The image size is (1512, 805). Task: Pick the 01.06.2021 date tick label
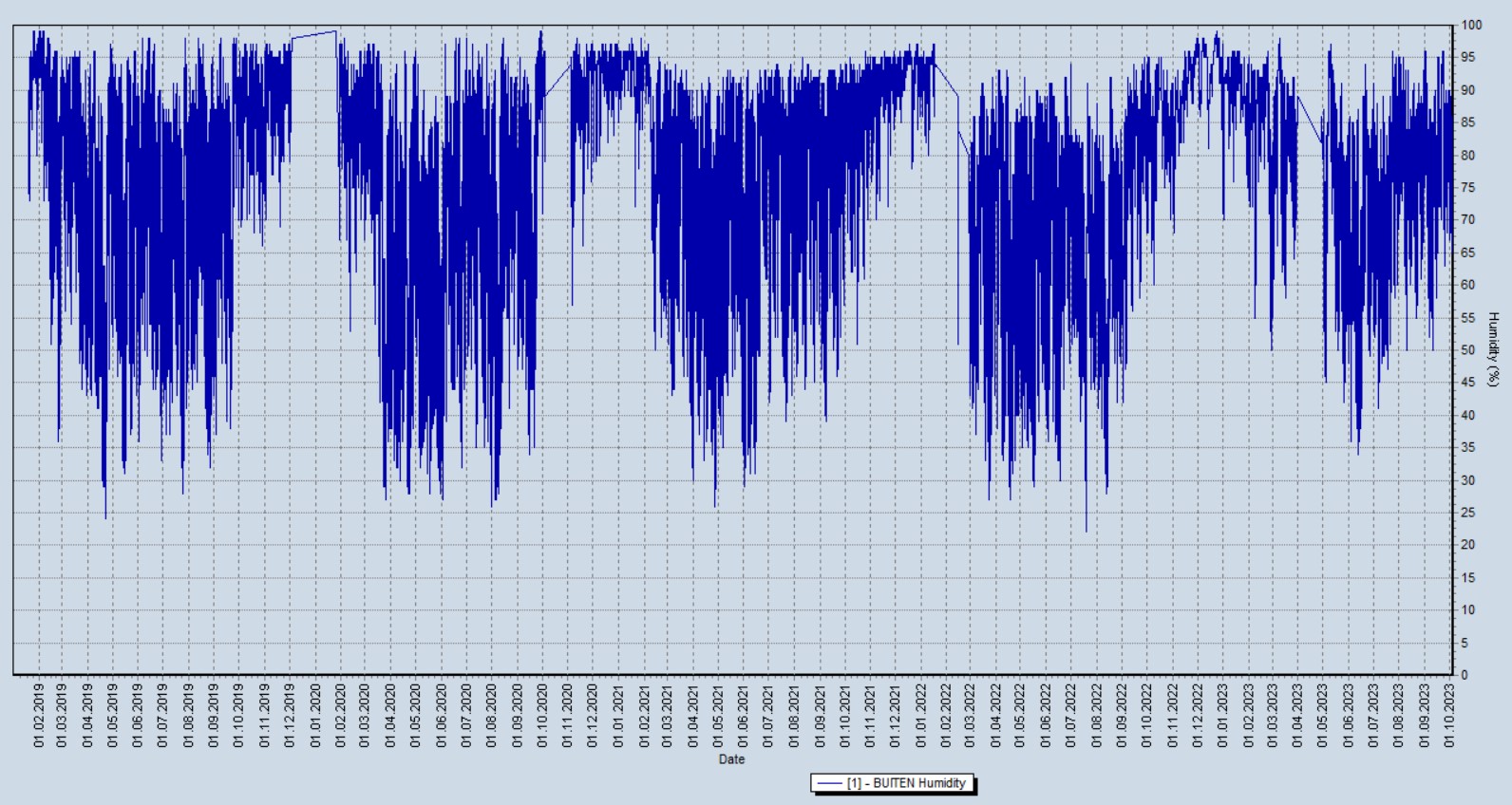744,715
